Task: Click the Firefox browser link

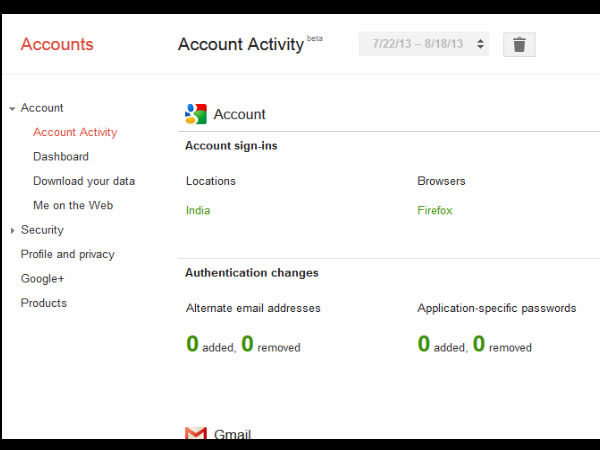Action: coord(435,211)
